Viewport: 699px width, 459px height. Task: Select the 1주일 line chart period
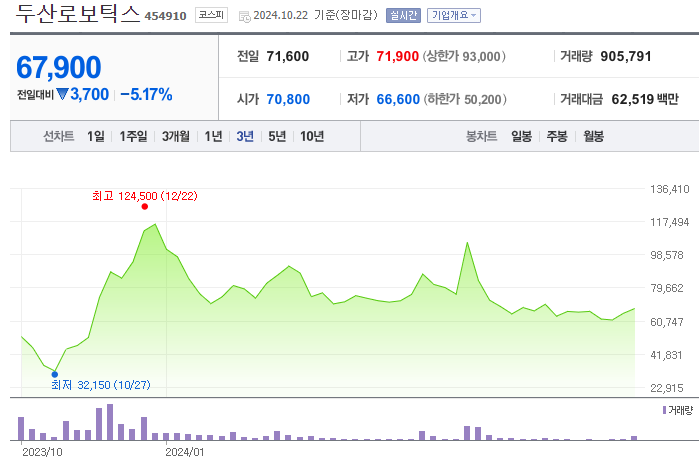pos(133,136)
